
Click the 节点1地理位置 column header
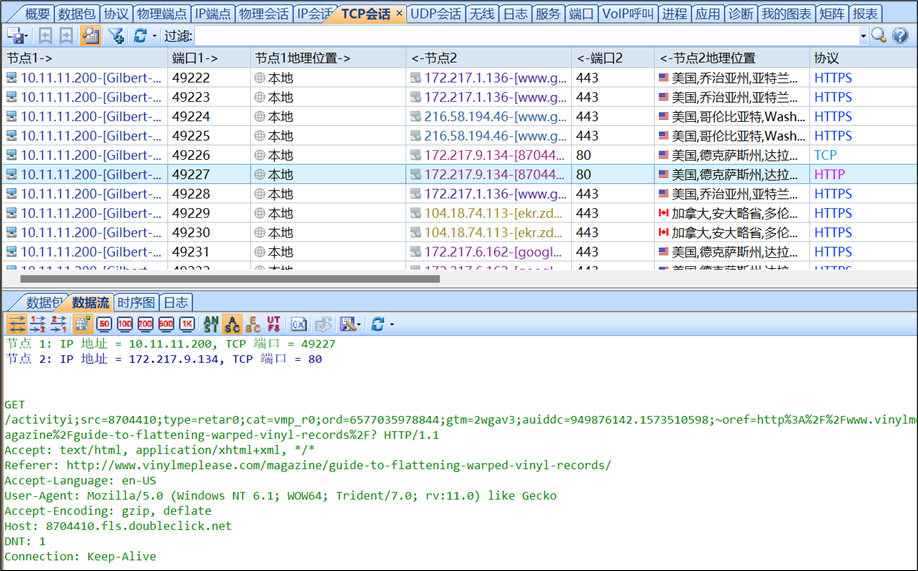302,58
